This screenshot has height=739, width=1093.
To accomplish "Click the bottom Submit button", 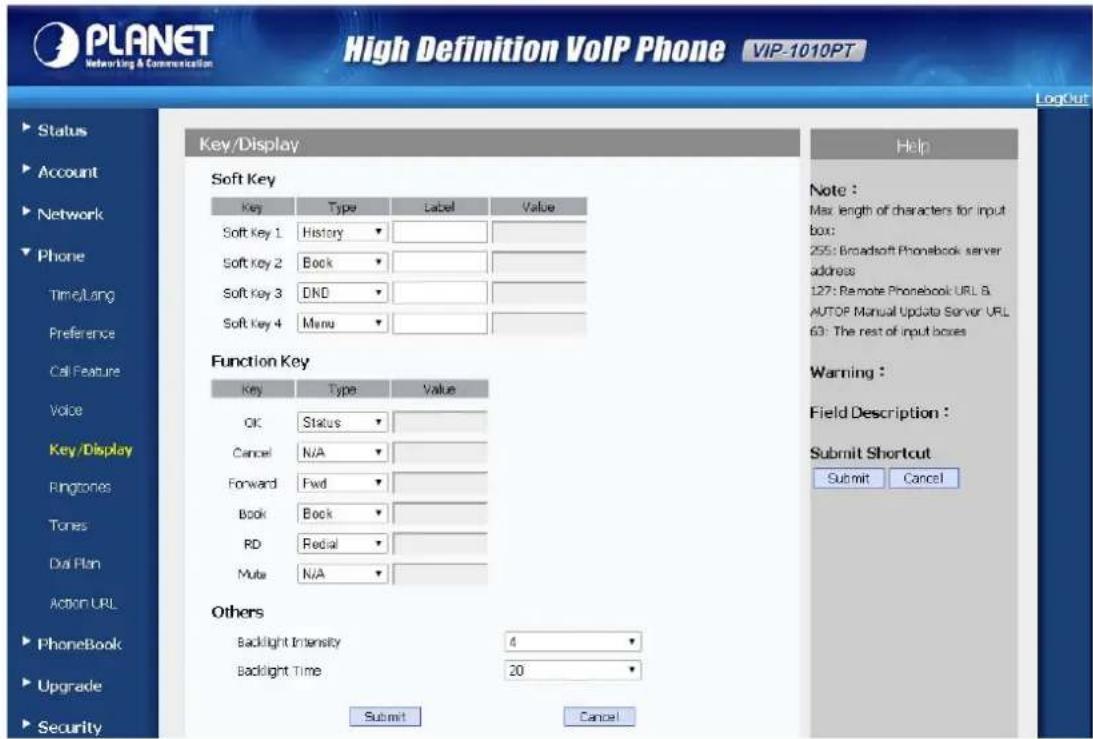I will [x=385, y=717].
